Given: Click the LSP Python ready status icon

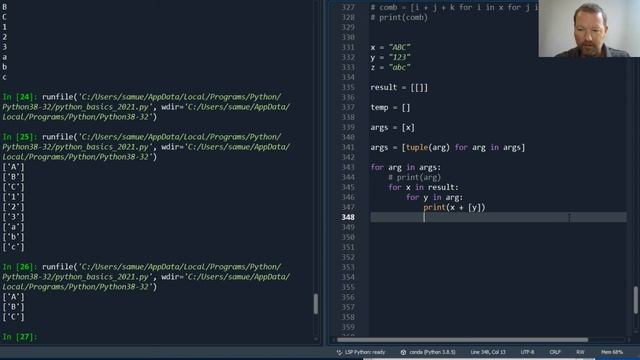Looking at the screenshot, I should coord(339,352).
